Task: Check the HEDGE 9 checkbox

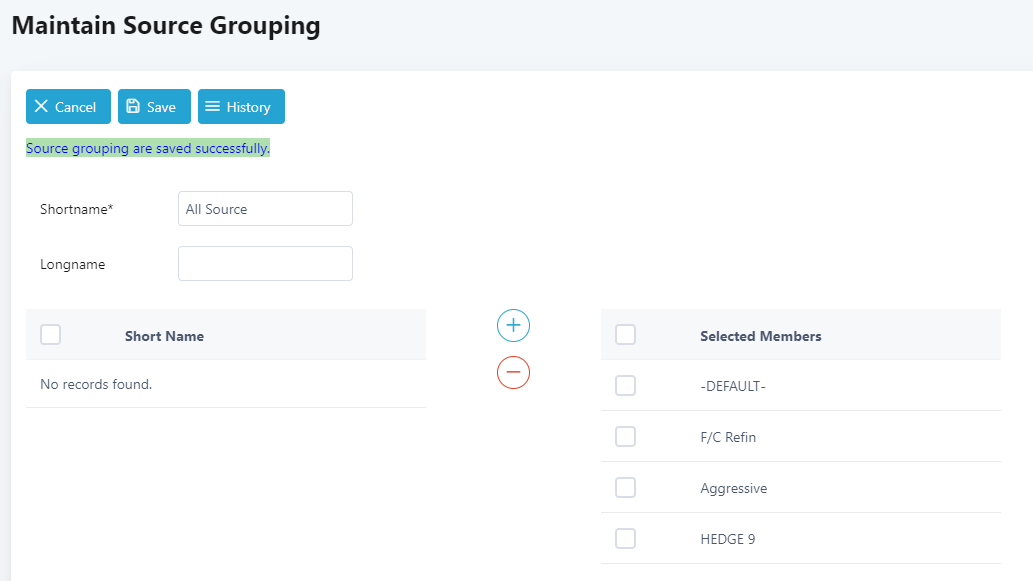Action: (626, 539)
